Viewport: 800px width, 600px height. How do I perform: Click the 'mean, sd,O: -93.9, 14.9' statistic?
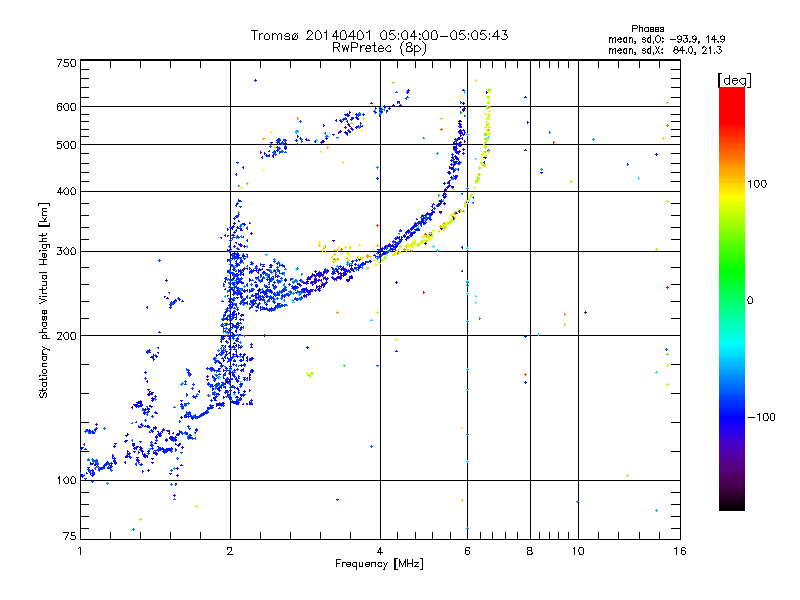(666, 39)
